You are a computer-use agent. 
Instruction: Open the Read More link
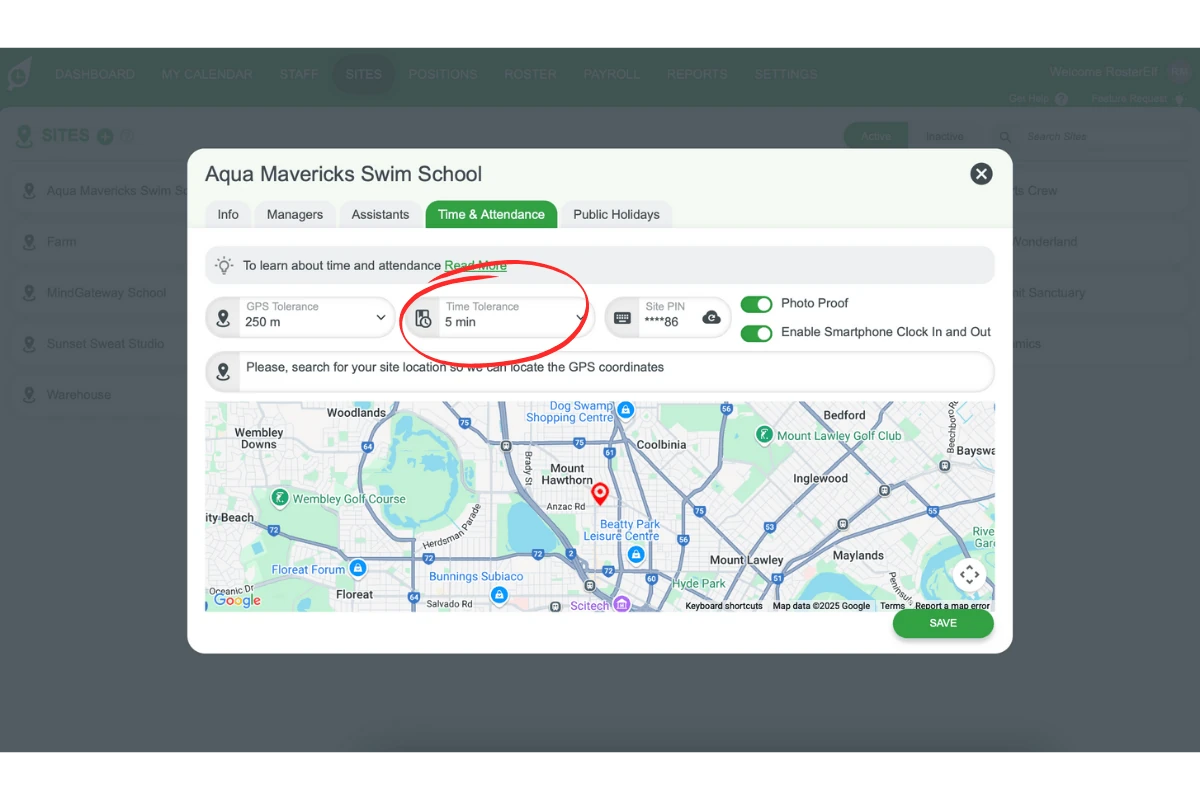tap(476, 266)
